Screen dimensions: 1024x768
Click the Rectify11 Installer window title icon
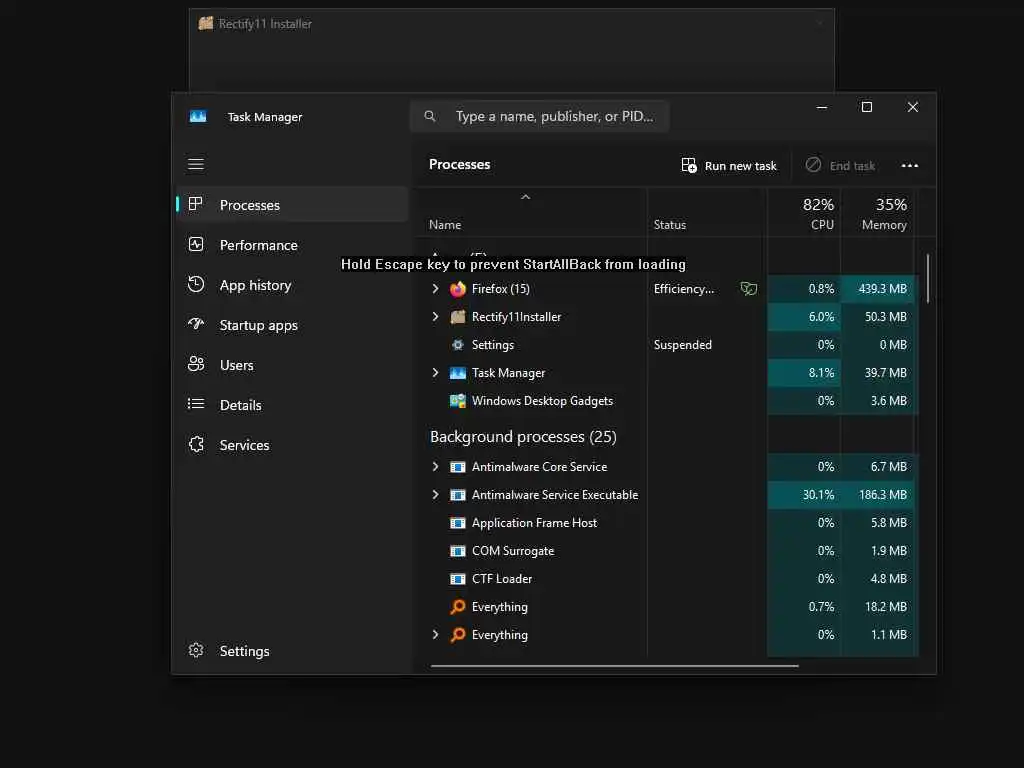[x=206, y=24]
